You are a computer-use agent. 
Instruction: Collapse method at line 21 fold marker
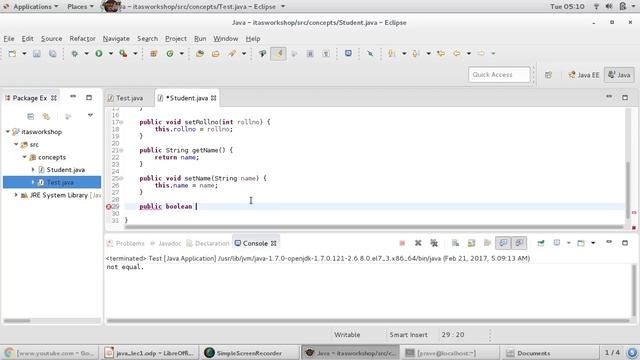(122, 150)
